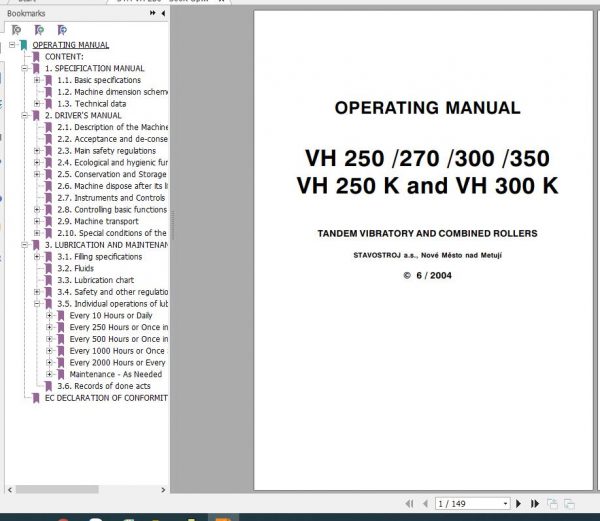Select Every 2000 Hours bookmark
The width and height of the screenshot is (600, 521).
[117, 363]
